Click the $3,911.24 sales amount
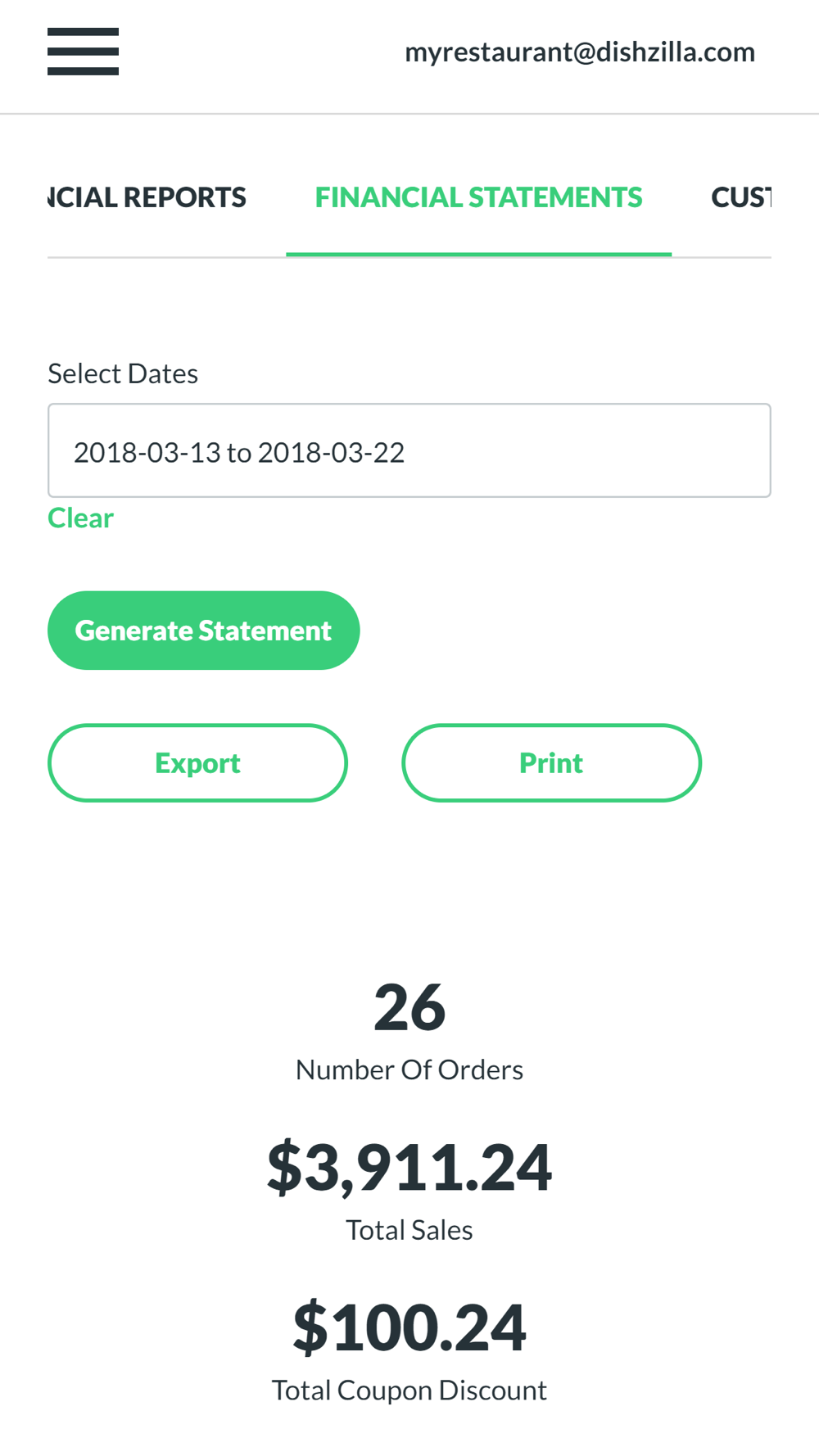Image resolution: width=819 pixels, height=1456 pixels. pyautogui.click(x=409, y=1167)
